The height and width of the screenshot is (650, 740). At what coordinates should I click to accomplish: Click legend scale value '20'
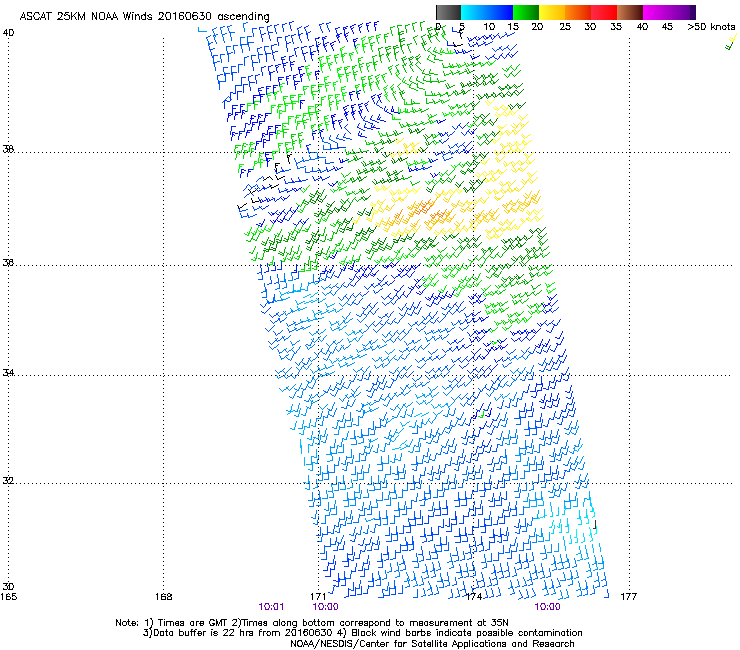537,27
